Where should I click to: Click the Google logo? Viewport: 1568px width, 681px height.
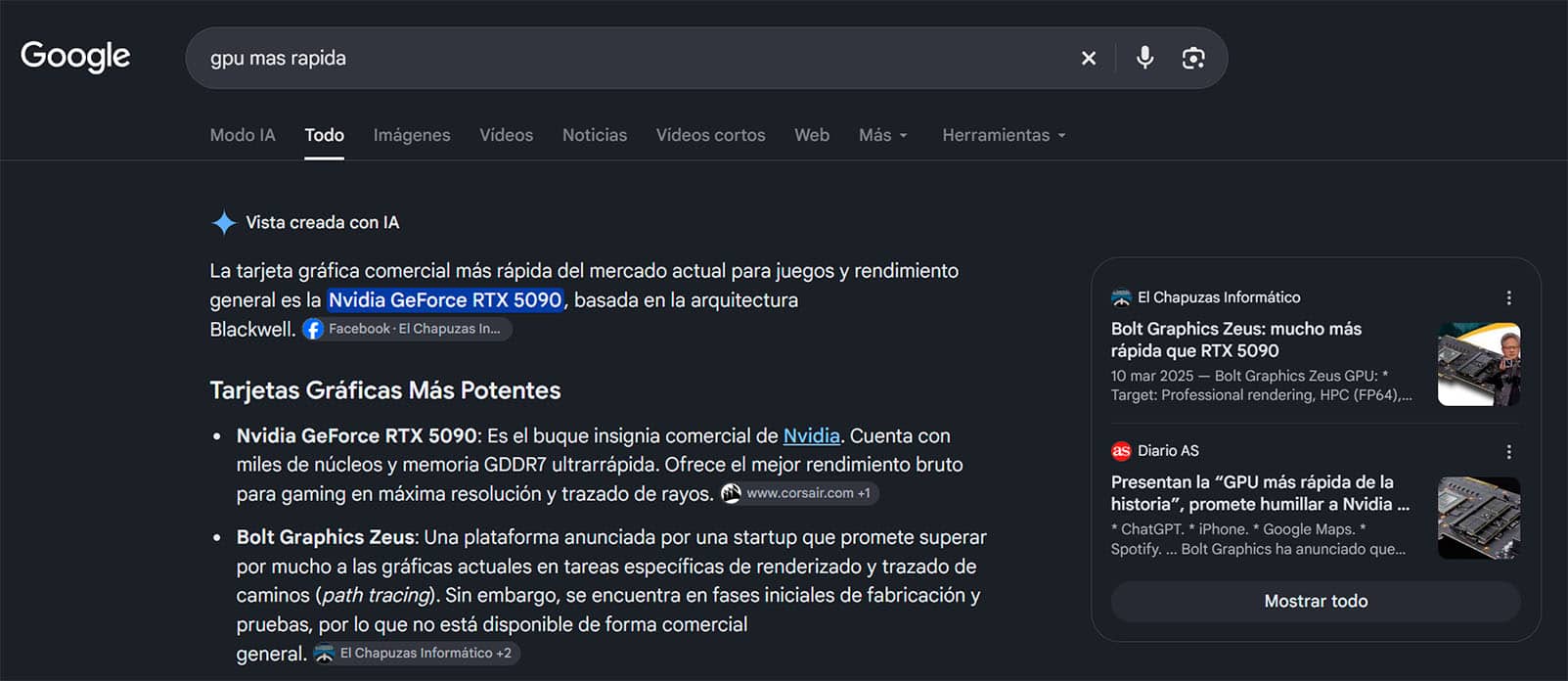click(x=75, y=57)
